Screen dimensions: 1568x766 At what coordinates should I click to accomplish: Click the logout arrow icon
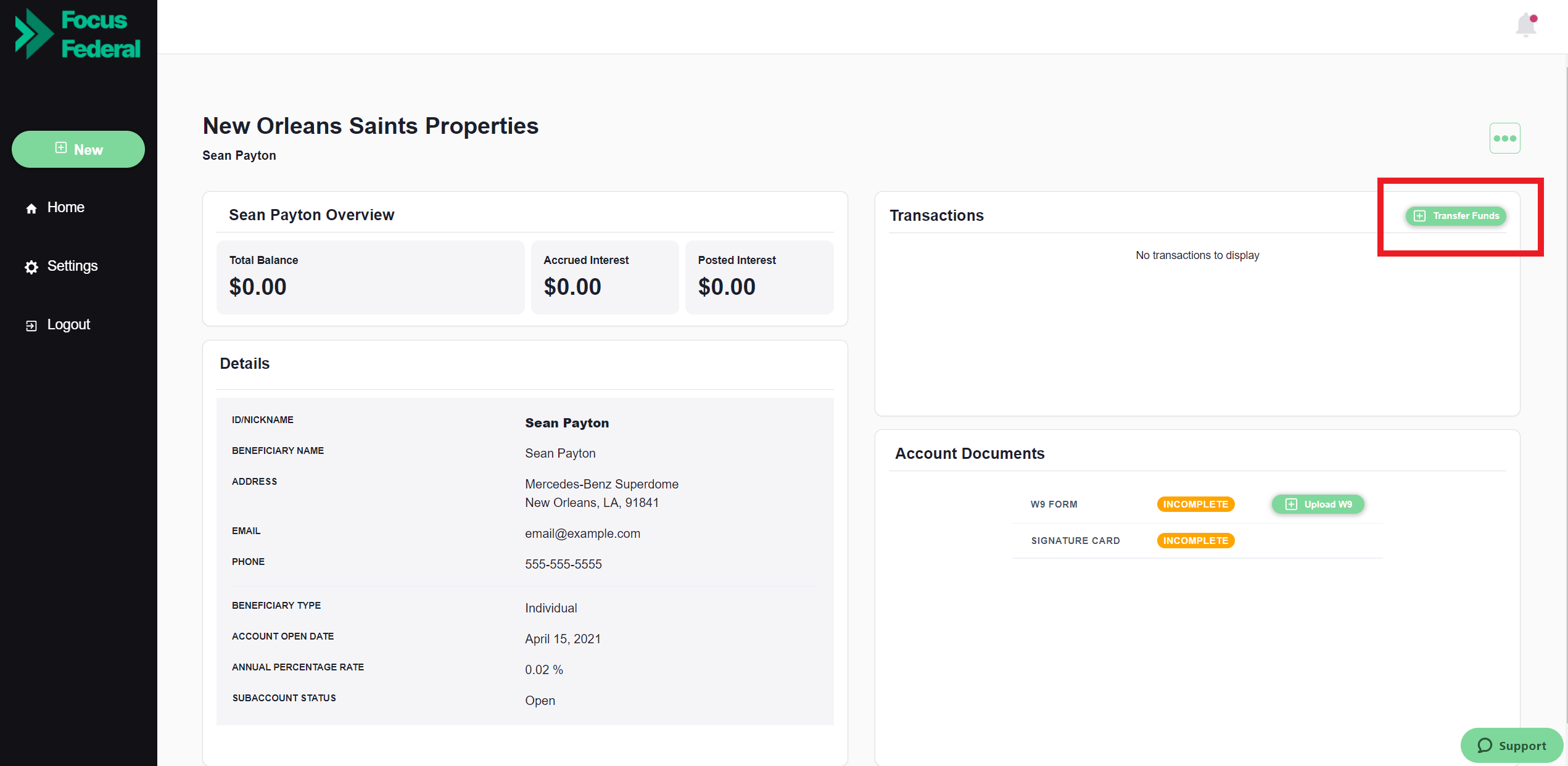31,326
